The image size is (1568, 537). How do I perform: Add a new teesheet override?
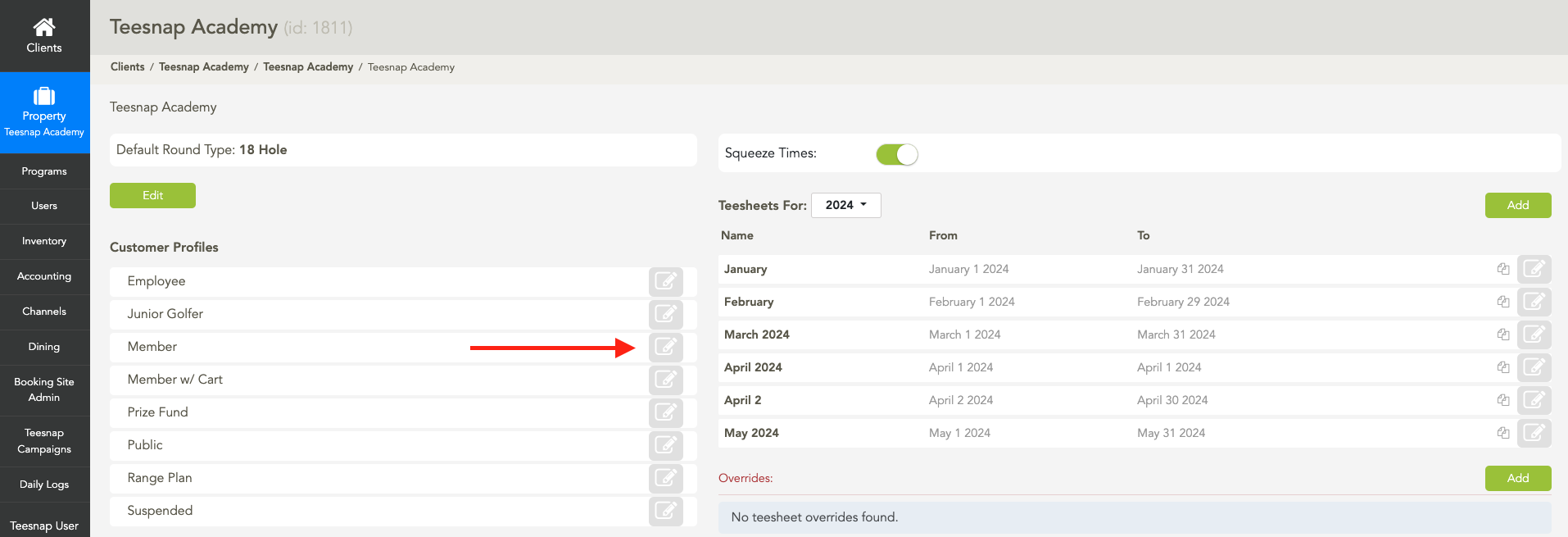pos(1518,478)
